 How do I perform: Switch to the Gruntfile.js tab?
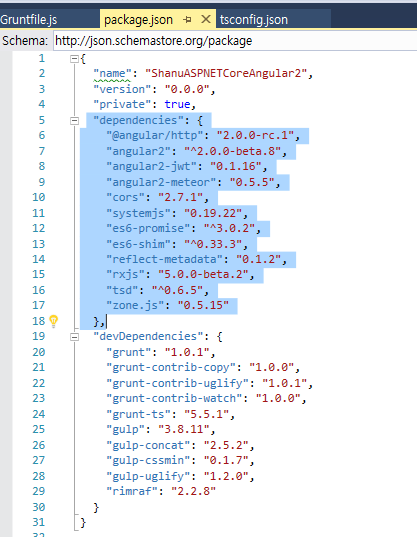click(x=29, y=20)
